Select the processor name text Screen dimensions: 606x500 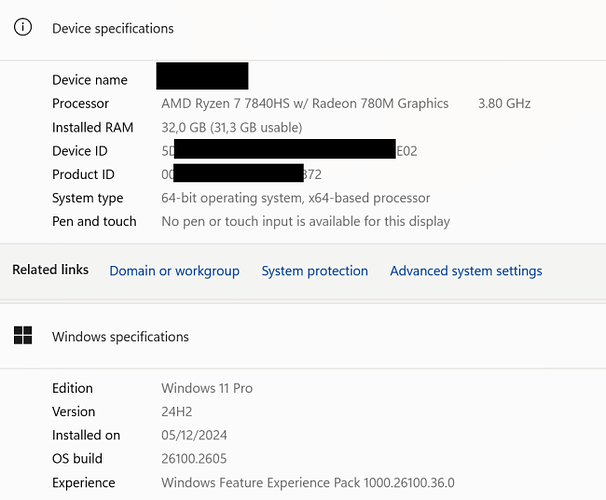305,104
